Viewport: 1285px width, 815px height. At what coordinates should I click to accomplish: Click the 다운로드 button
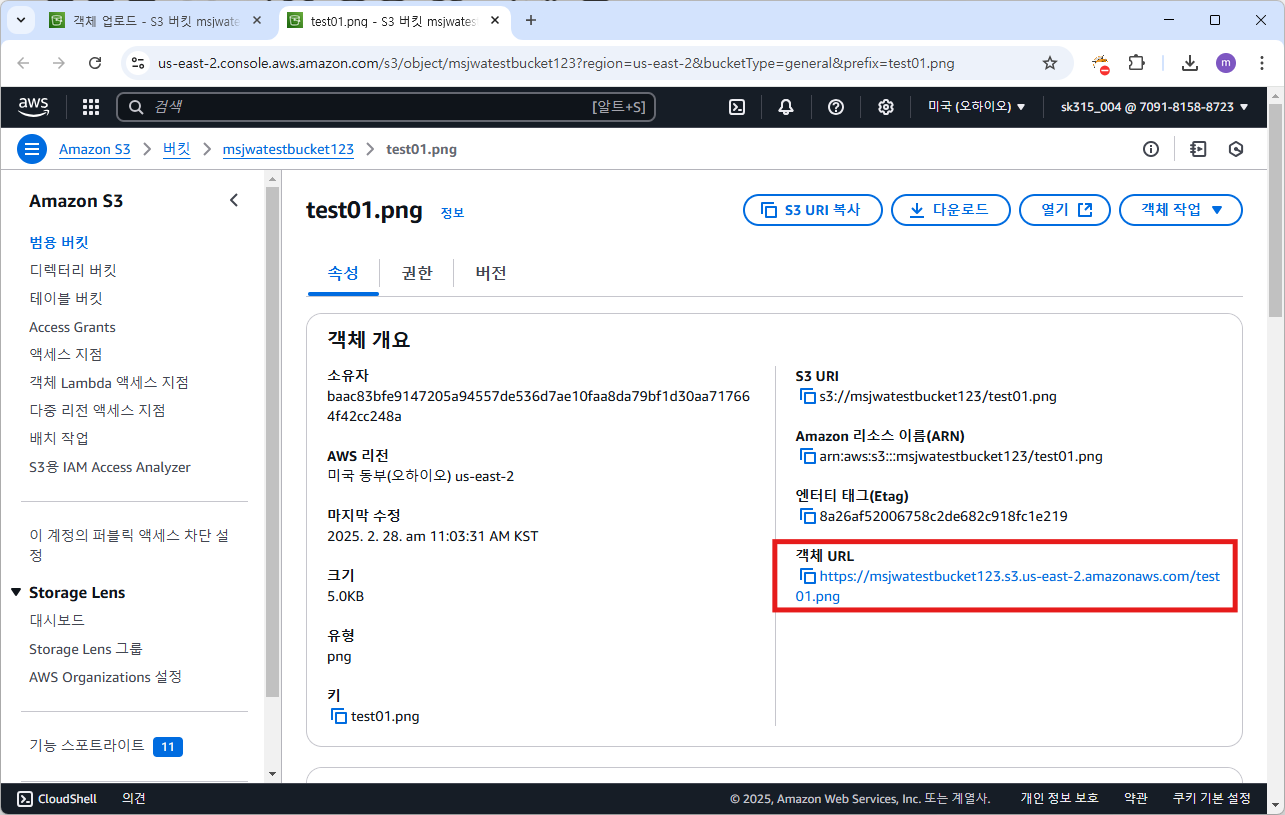click(949, 210)
